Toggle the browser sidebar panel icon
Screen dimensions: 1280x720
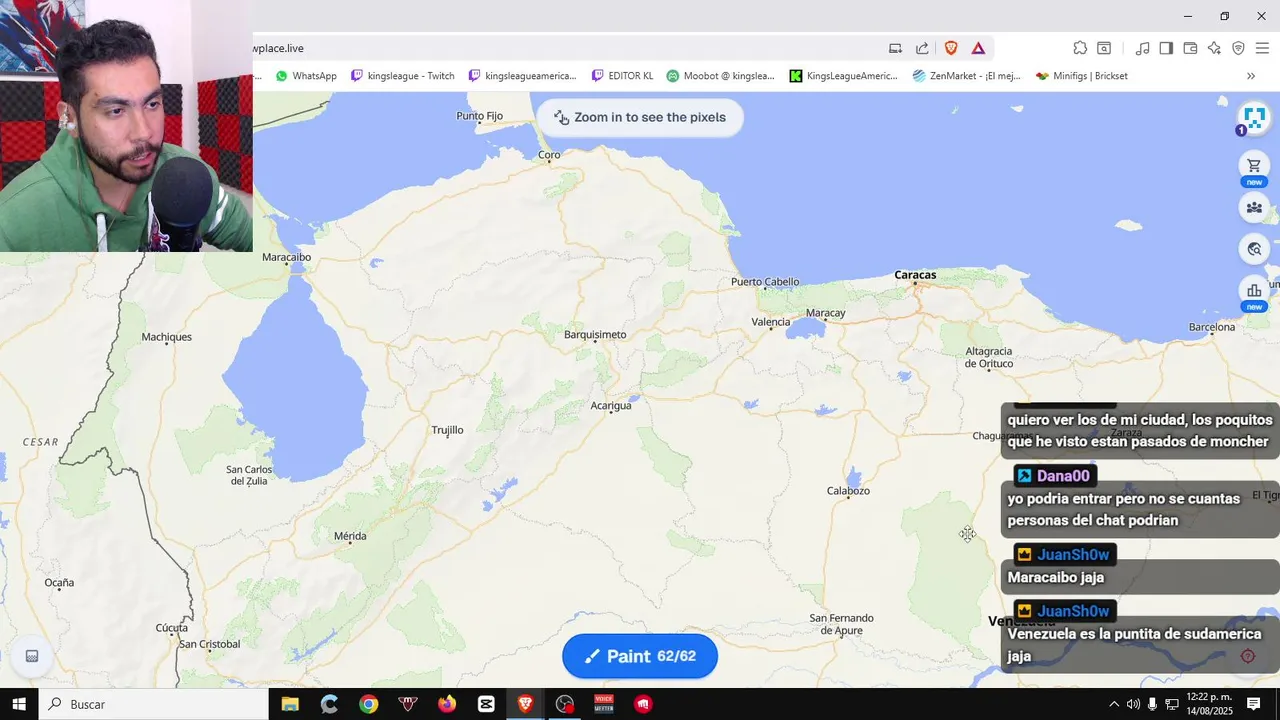point(1166,48)
